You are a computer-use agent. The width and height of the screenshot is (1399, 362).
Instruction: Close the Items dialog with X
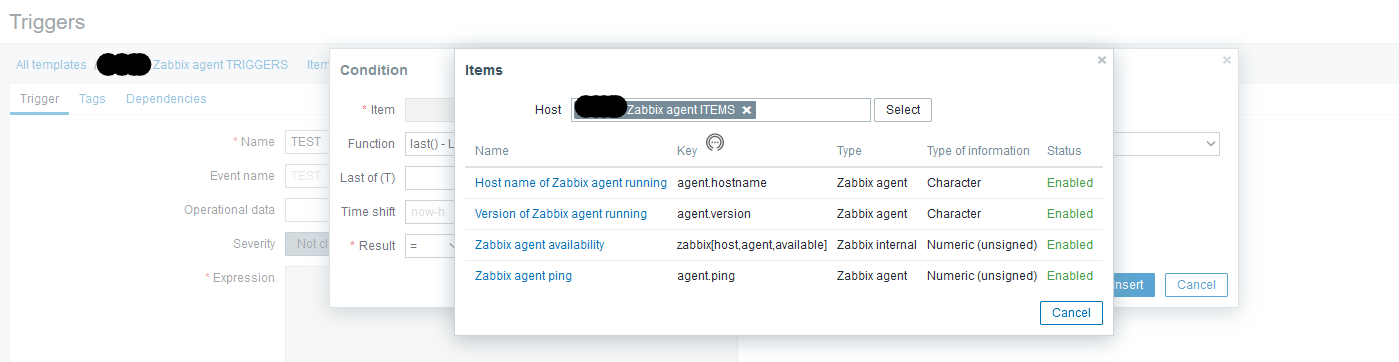pyautogui.click(x=1102, y=60)
